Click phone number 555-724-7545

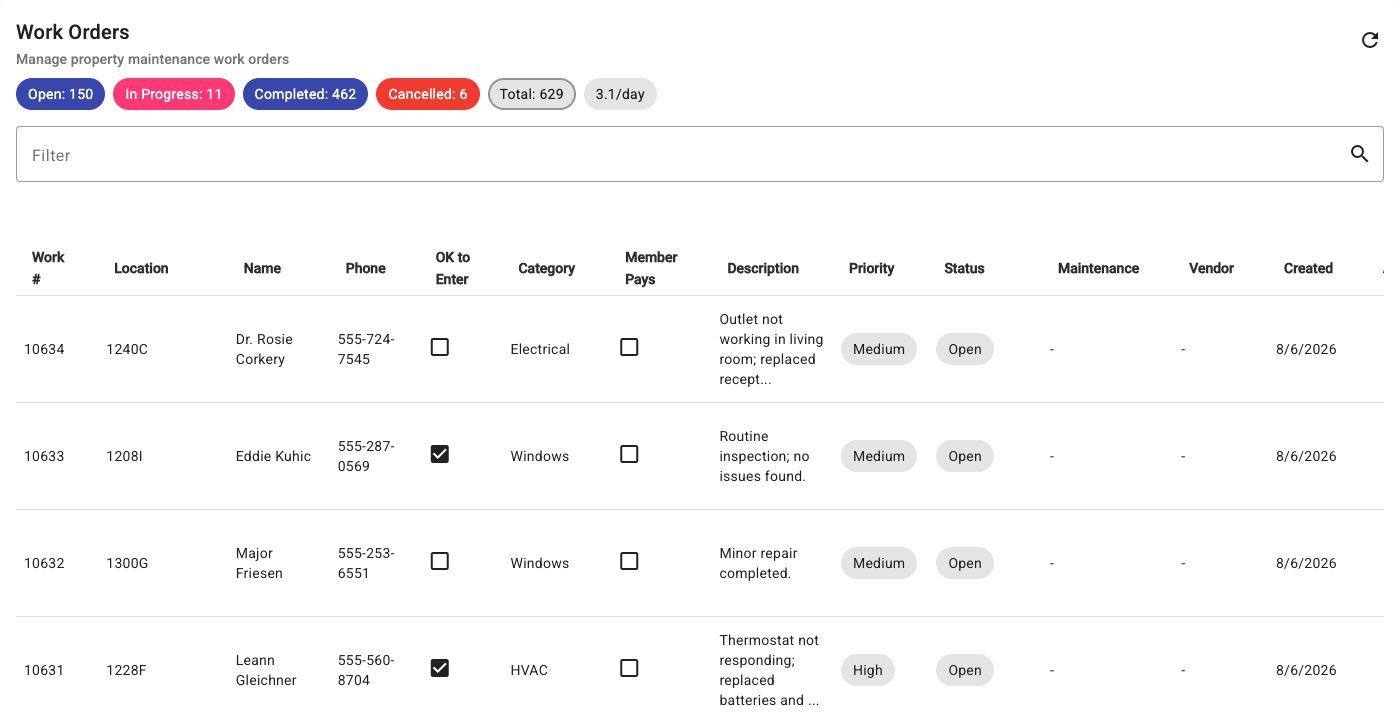[x=366, y=349]
